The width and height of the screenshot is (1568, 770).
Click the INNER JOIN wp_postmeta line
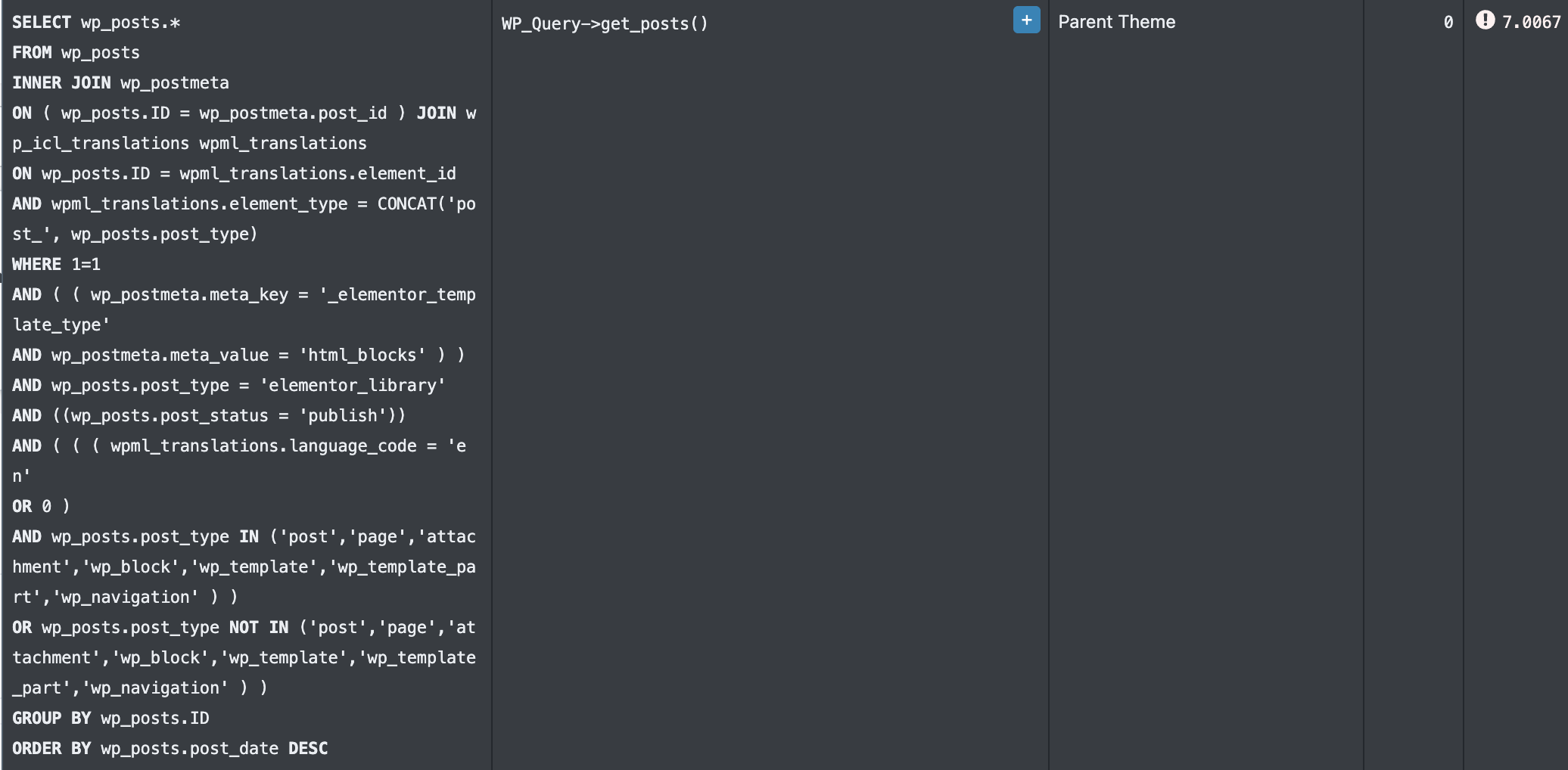120,83
